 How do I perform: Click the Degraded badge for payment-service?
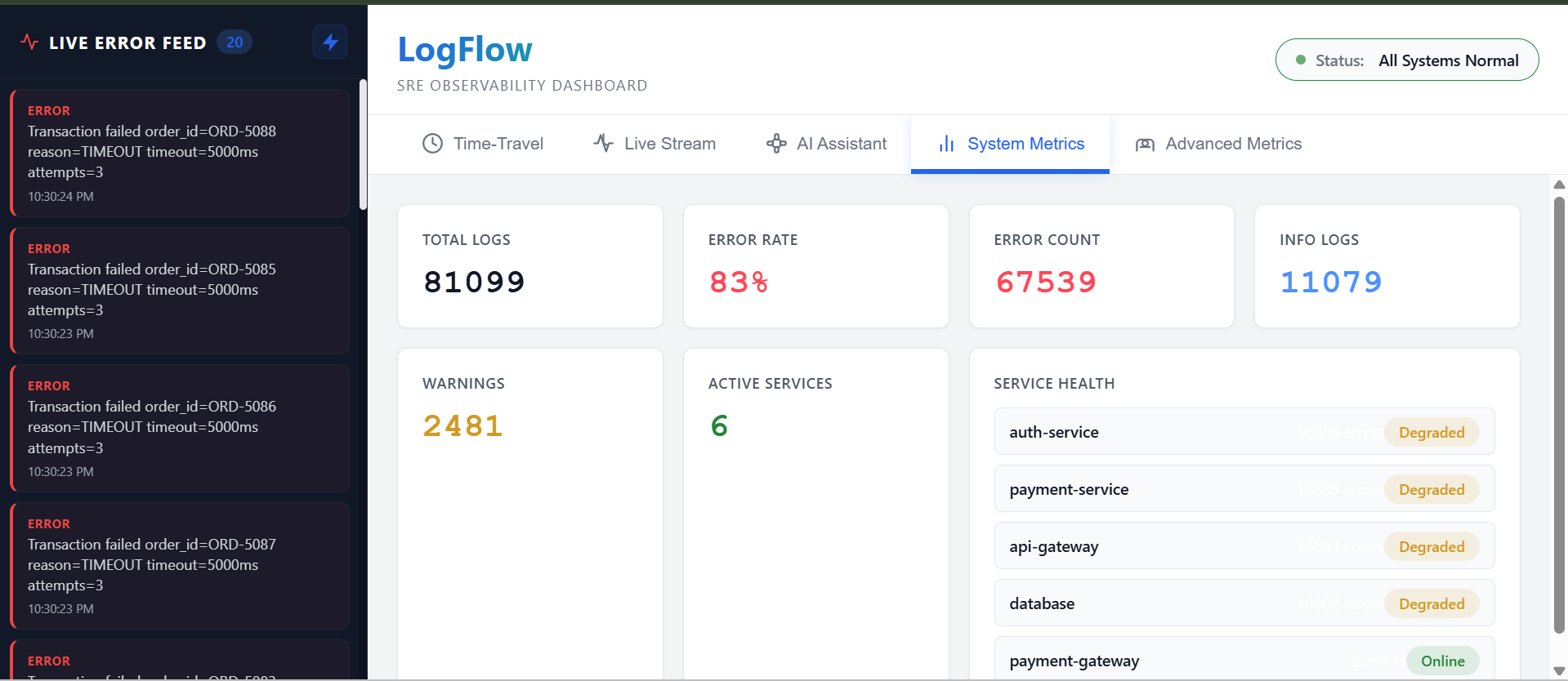coord(1432,489)
